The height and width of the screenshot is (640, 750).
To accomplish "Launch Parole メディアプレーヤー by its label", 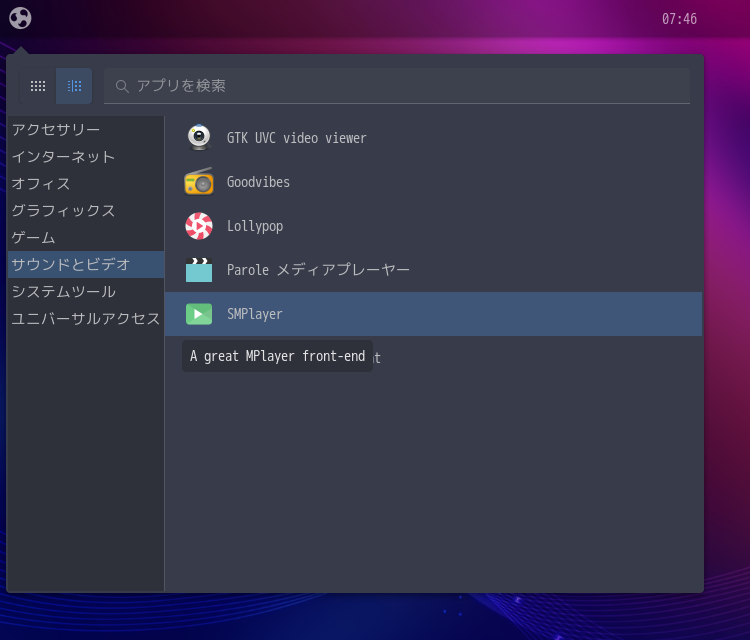I will click(318, 270).
